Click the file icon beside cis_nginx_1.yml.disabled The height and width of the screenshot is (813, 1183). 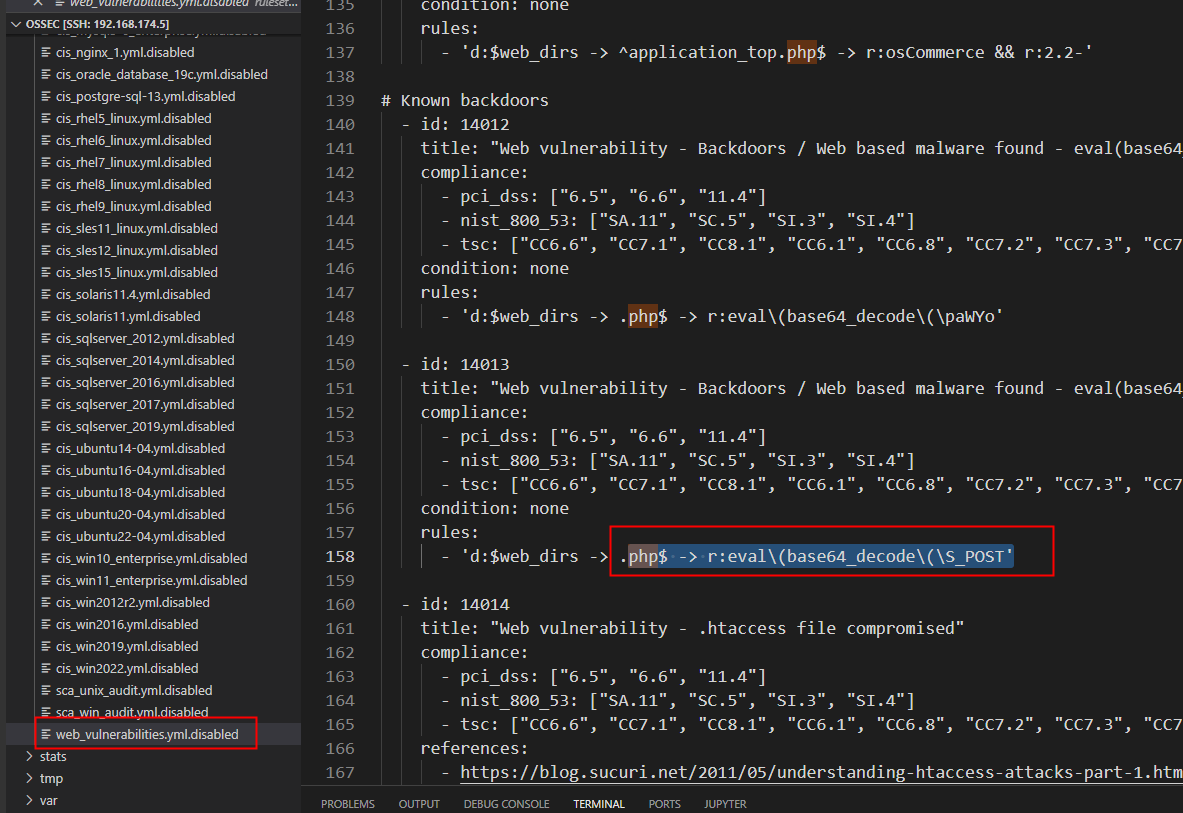pos(46,52)
